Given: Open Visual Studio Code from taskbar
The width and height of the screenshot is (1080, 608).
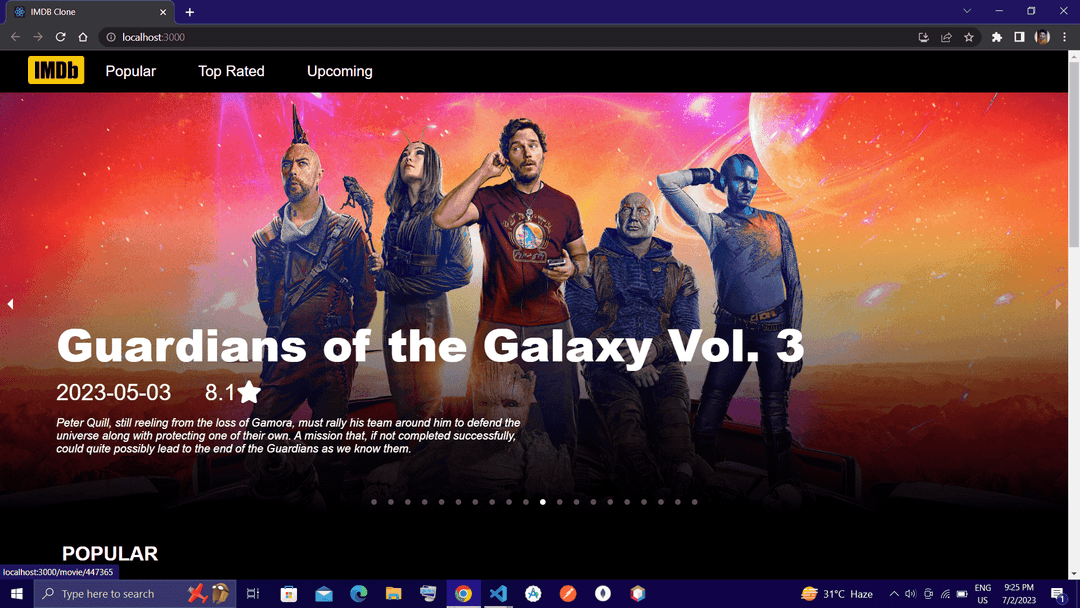Looking at the screenshot, I should pos(498,594).
